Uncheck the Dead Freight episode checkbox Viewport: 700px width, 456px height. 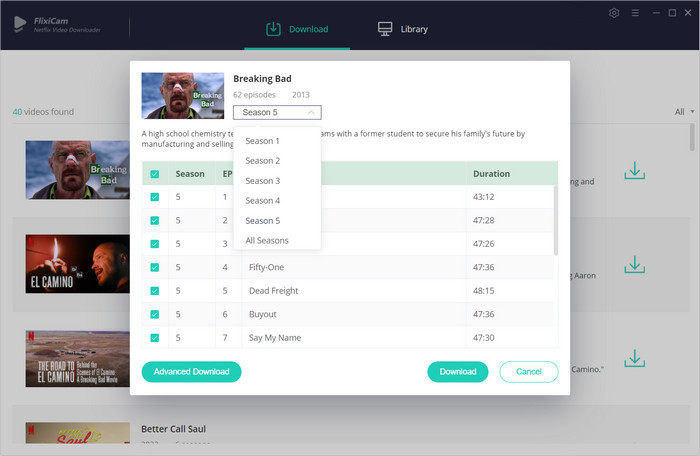(x=154, y=291)
